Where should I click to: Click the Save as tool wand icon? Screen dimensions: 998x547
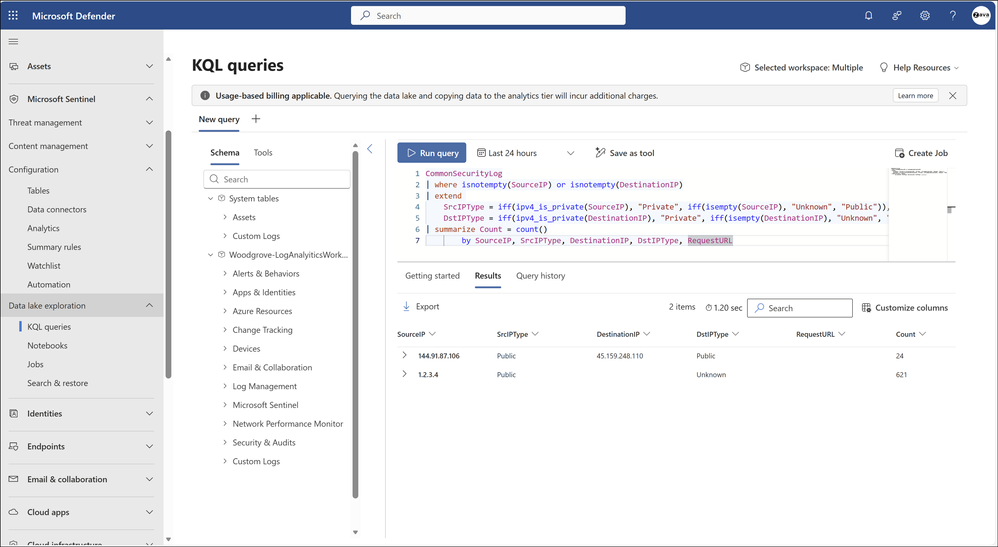pos(600,153)
